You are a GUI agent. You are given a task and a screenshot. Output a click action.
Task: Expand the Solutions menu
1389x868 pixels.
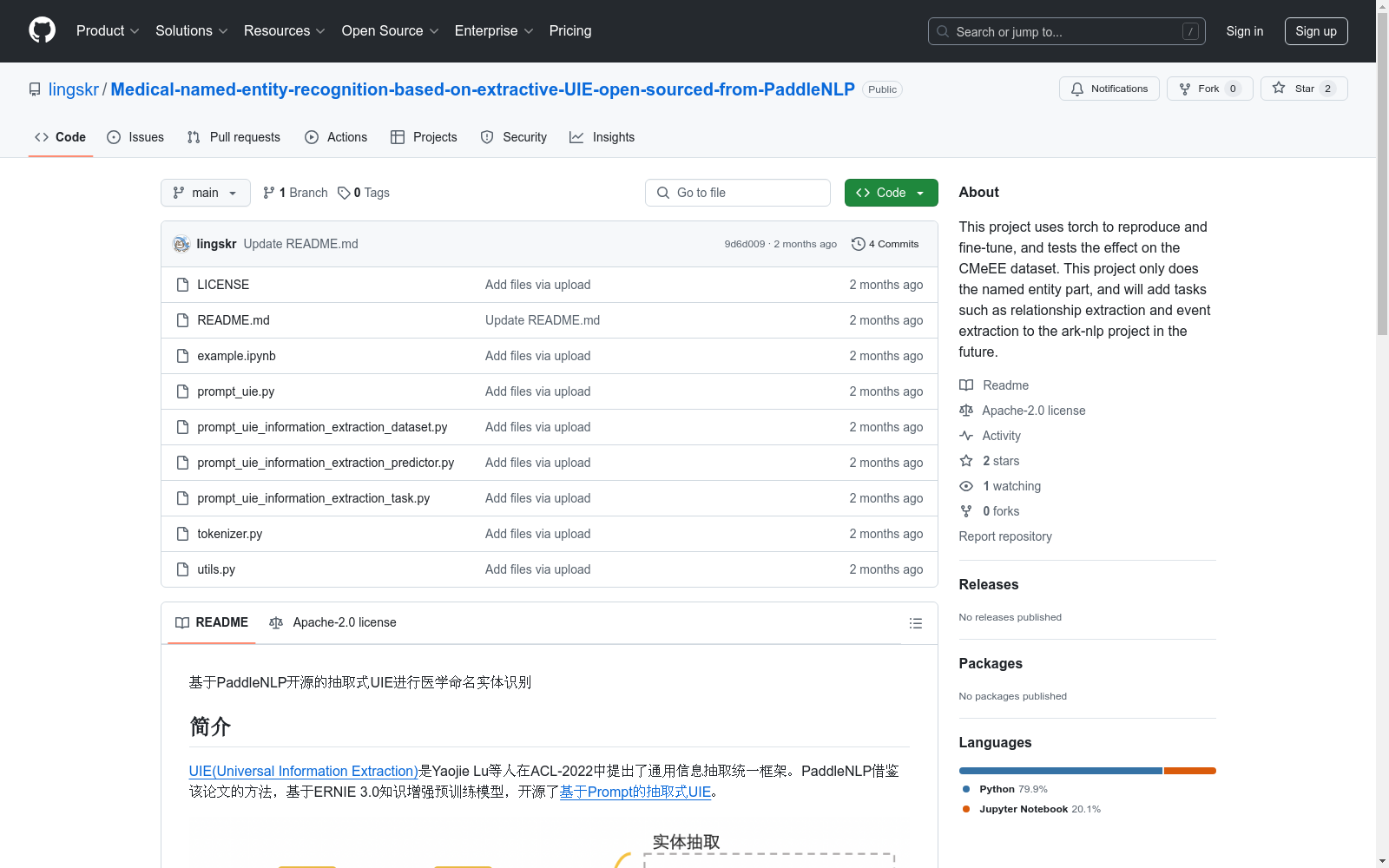192,31
